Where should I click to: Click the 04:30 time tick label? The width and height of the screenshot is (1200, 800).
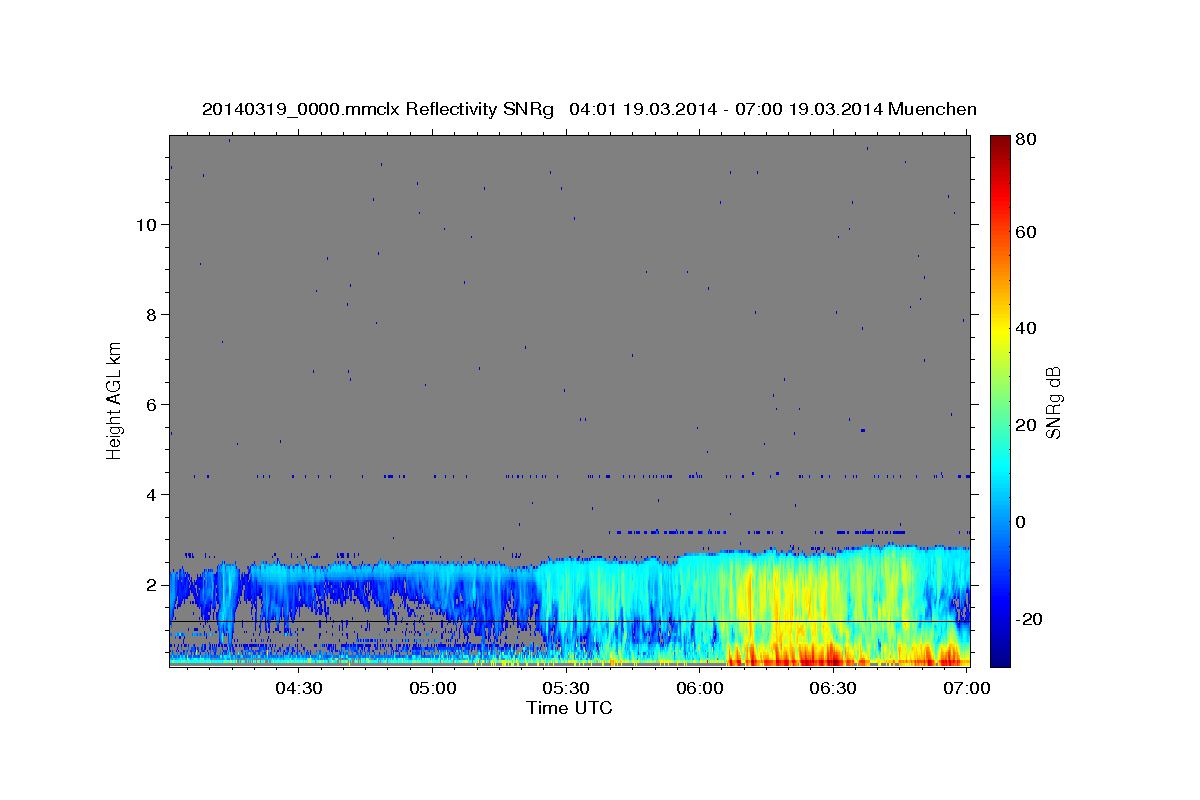(298, 689)
